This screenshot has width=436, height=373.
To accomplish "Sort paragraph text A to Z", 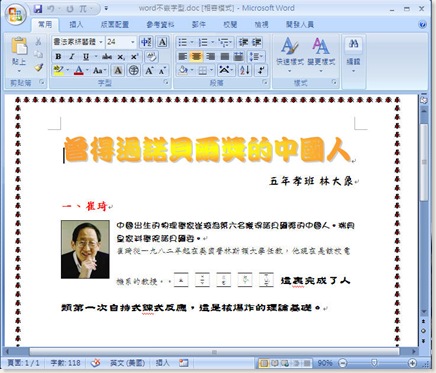I will point(245,70).
